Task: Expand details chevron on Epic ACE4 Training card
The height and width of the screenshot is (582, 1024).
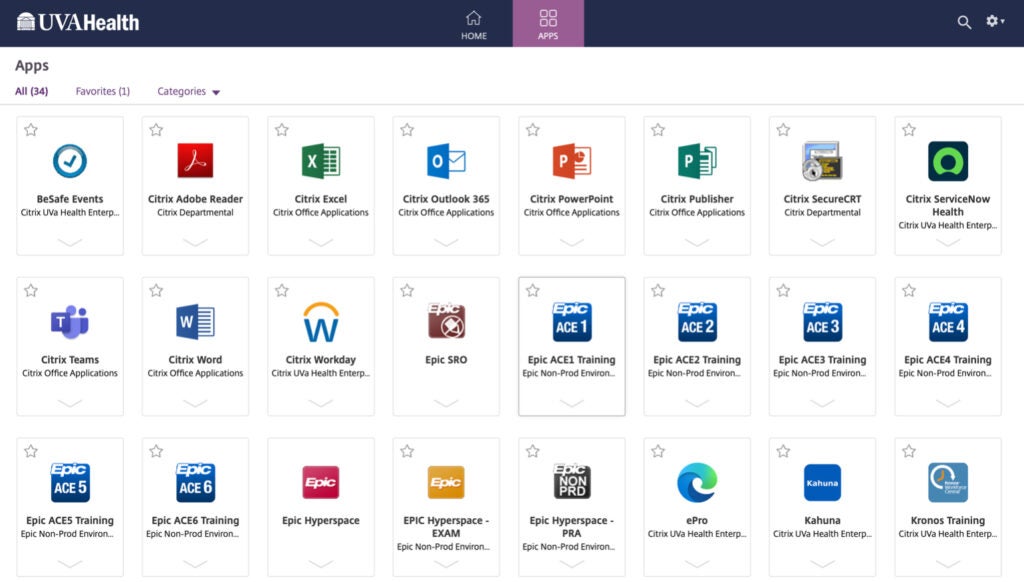Action: tap(948, 403)
